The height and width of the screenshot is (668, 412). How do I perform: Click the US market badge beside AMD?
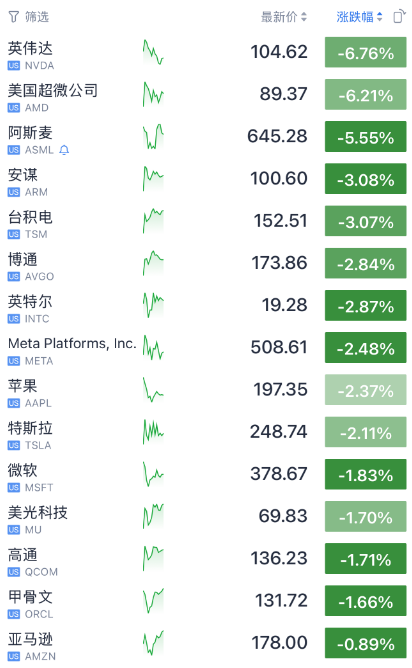point(14,108)
